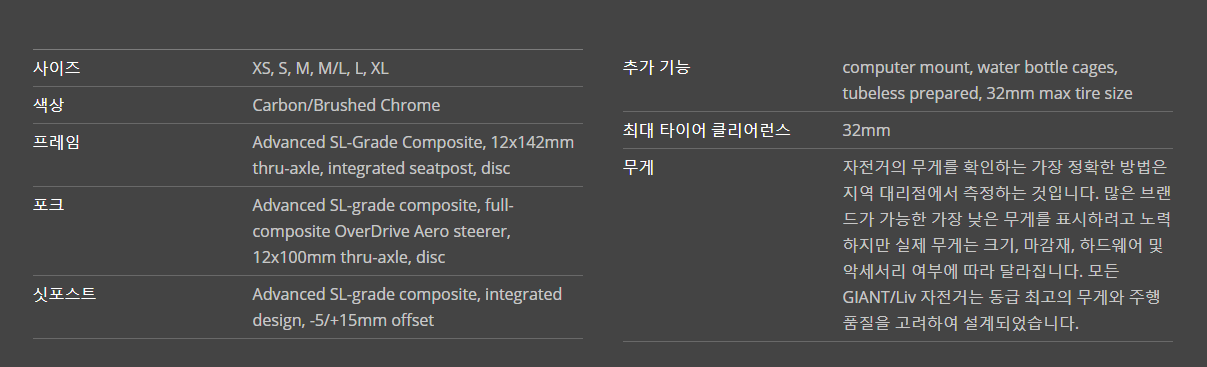
Task: Click the 색상 row label
Action: click(x=49, y=105)
